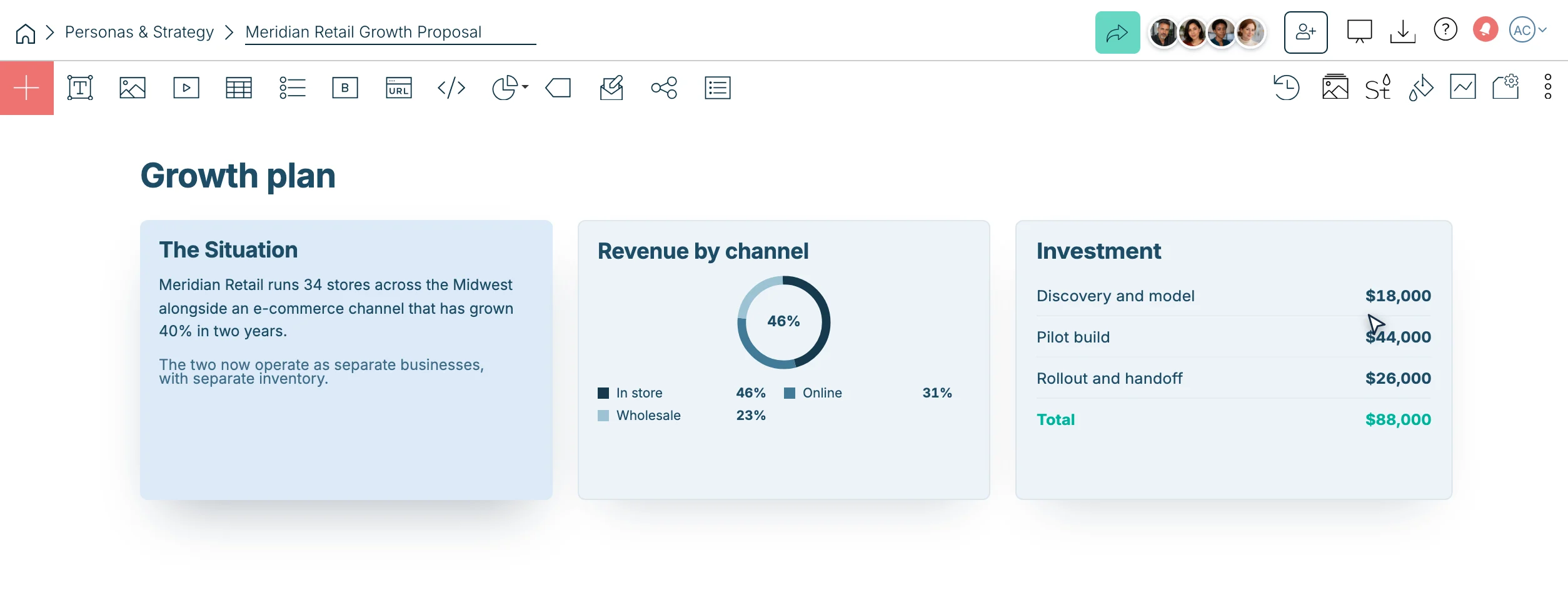
Task: Select the $88,000 total value
Action: click(1398, 419)
